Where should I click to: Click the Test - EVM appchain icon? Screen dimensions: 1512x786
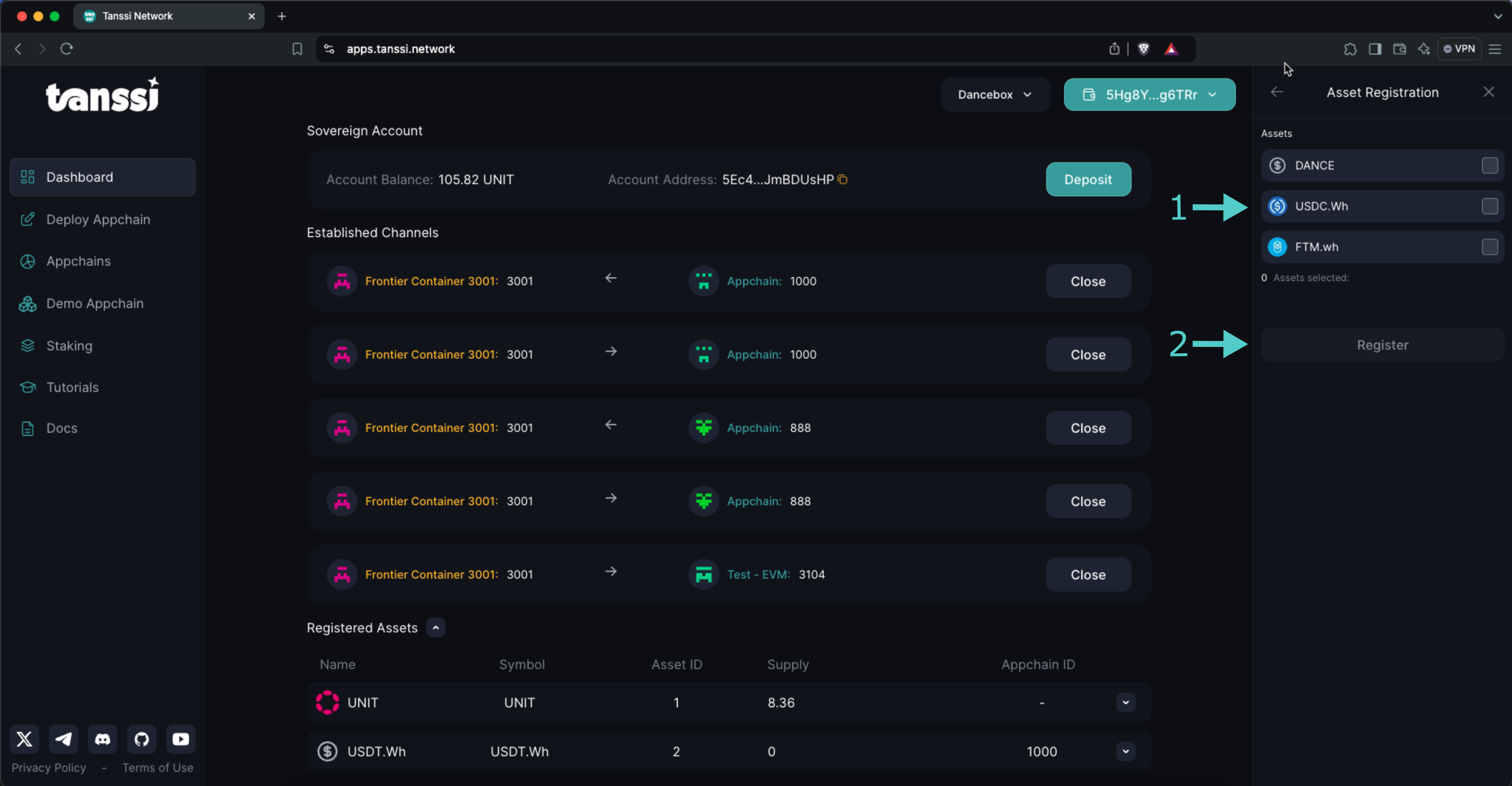click(703, 575)
